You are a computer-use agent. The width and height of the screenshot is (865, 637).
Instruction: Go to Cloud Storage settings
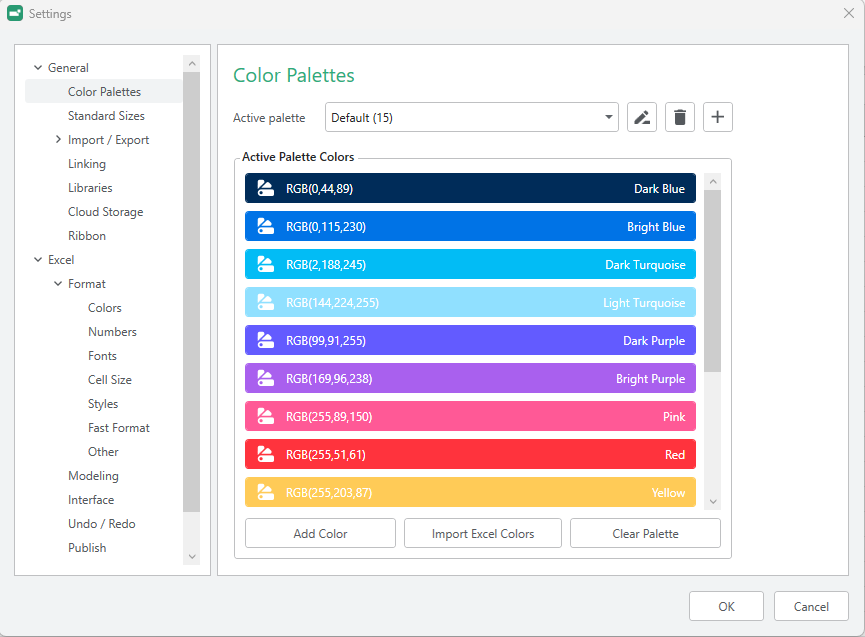[x=105, y=212]
